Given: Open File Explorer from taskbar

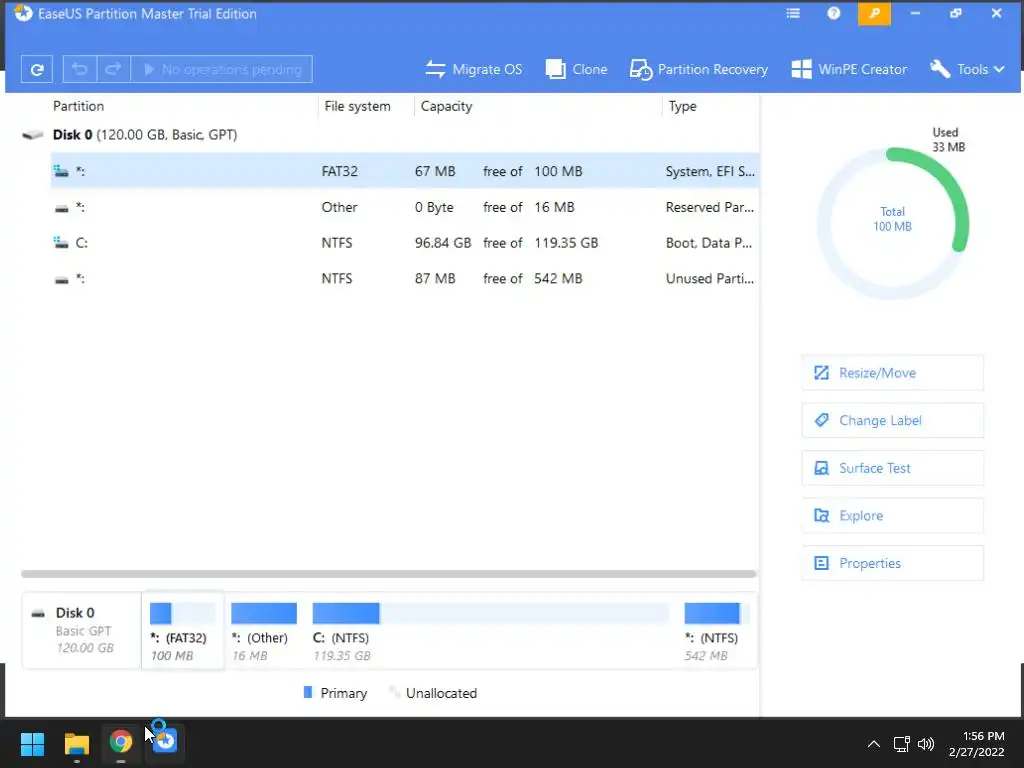Looking at the screenshot, I should 76,743.
